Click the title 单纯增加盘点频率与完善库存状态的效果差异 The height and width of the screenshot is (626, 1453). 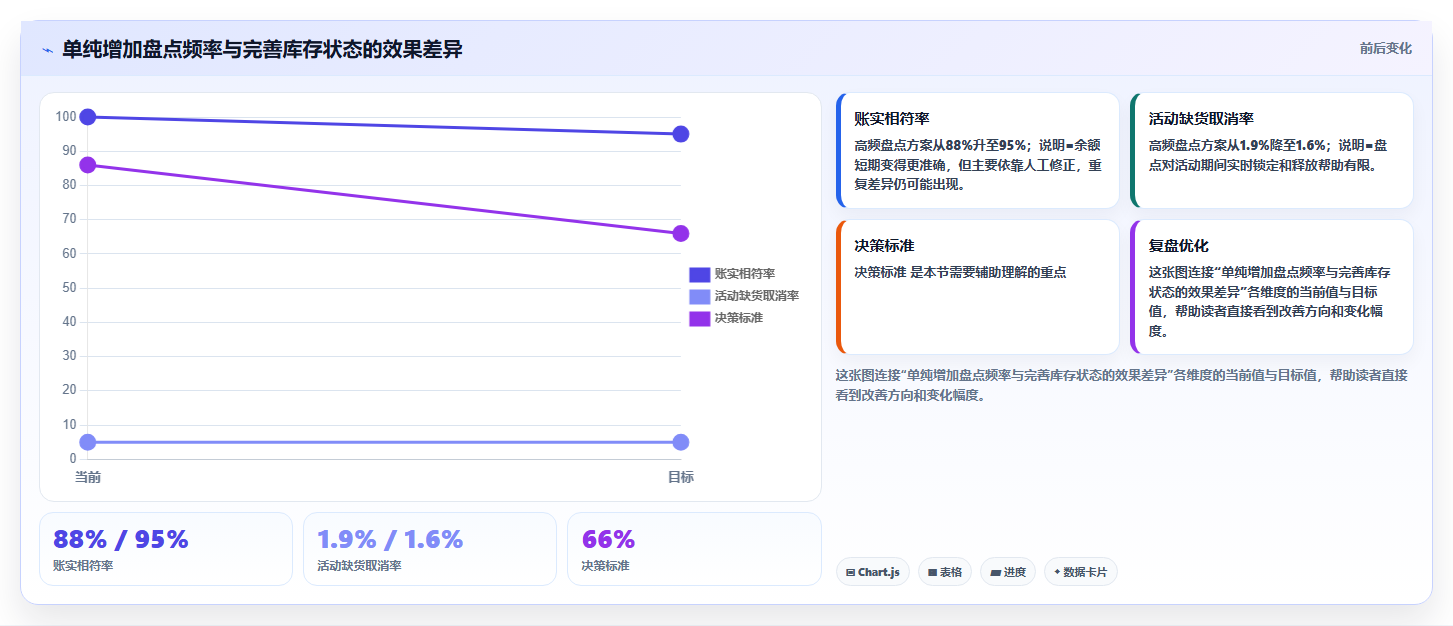(x=262, y=49)
